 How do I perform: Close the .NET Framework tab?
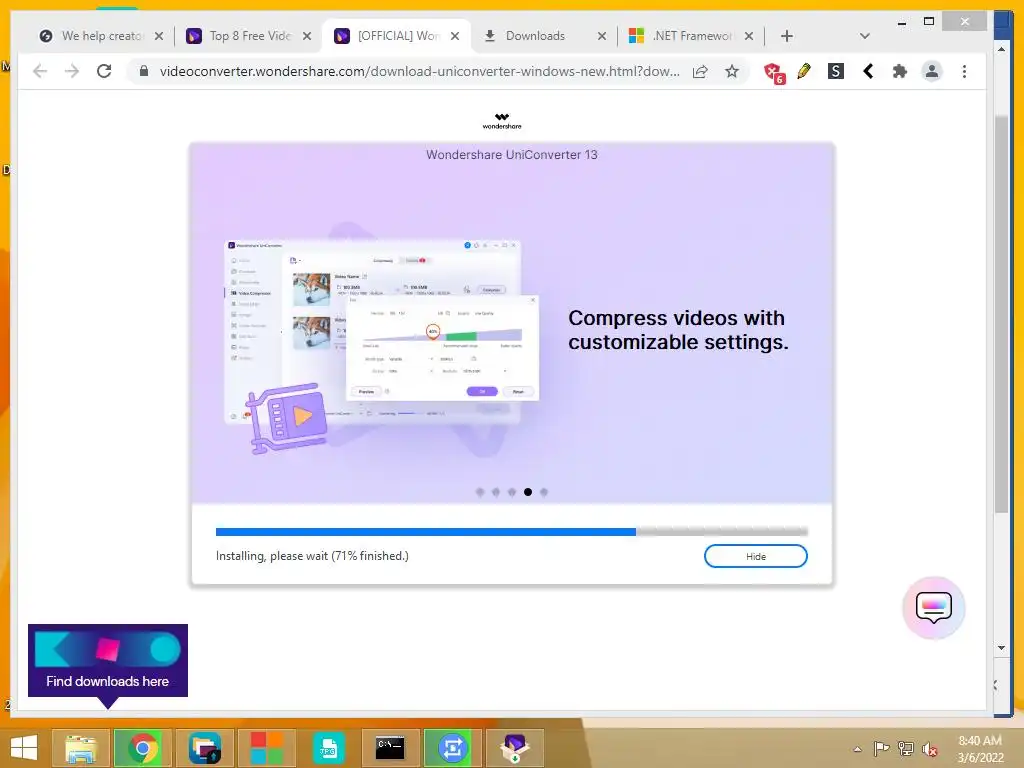[749, 36]
